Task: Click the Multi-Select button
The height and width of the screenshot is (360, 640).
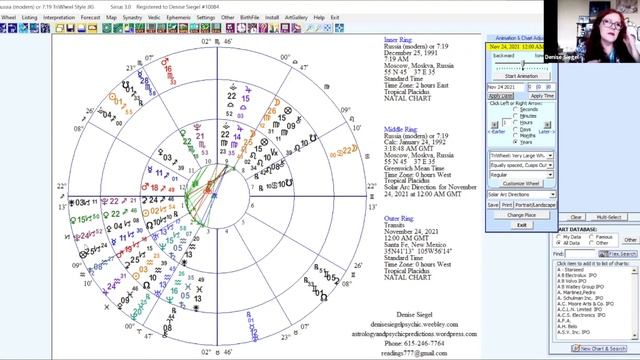Action: tap(609, 218)
